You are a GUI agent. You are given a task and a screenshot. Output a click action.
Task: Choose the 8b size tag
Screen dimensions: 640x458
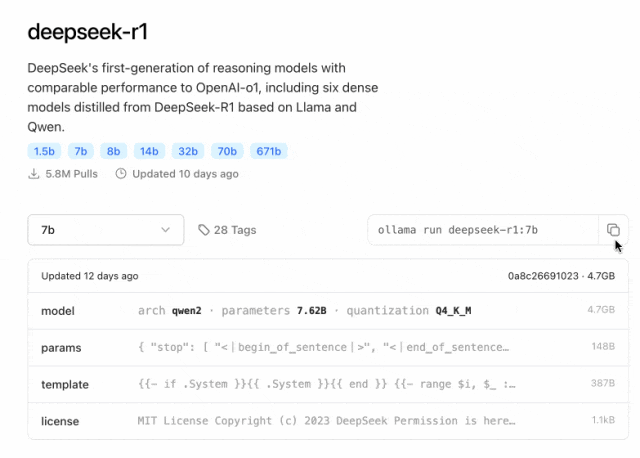[x=114, y=151]
